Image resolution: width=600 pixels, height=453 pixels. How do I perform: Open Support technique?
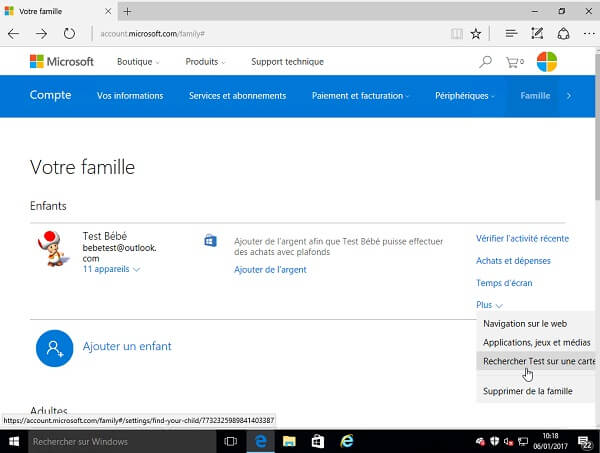287,62
